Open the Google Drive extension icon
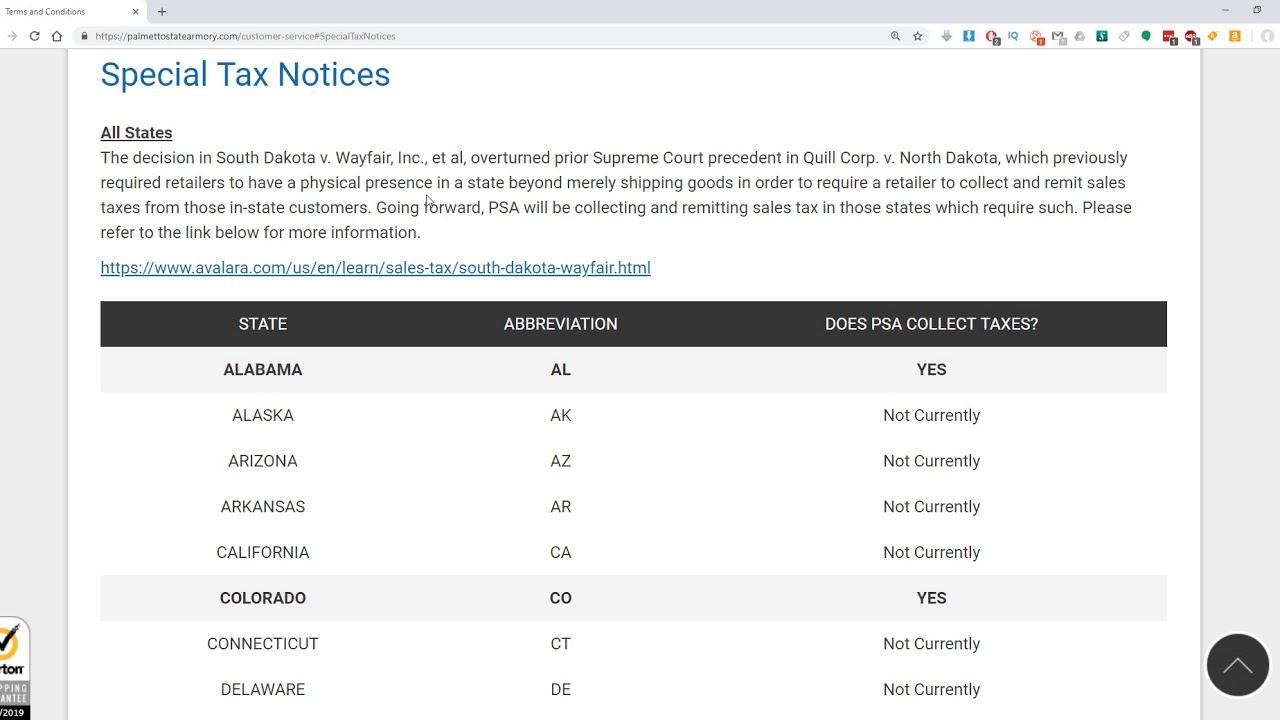 click(1079, 36)
